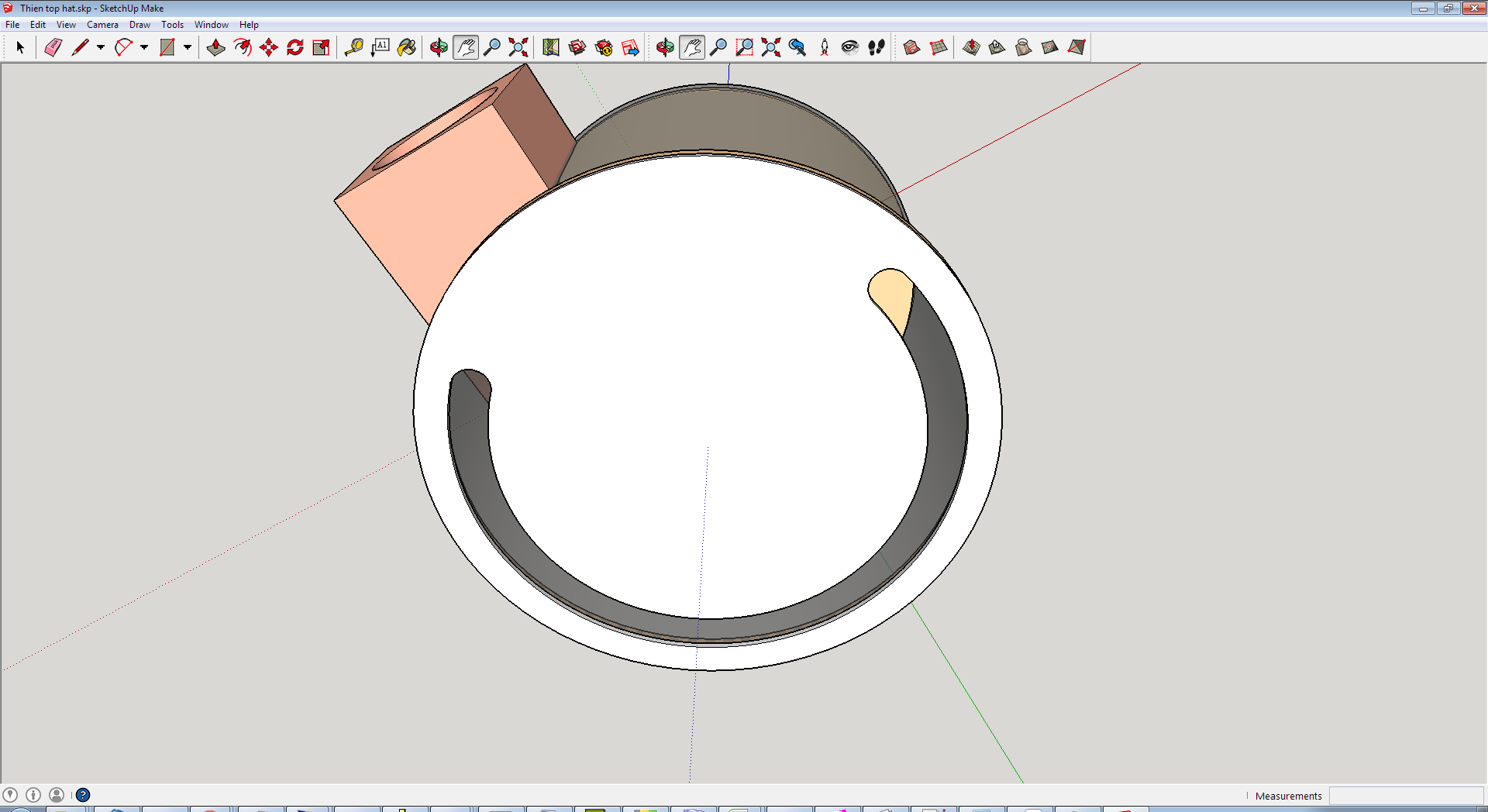Image resolution: width=1488 pixels, height=812 pixels.
Task: Expand the Line tool dropdown arrow
Action: click(x=101, y=47)
